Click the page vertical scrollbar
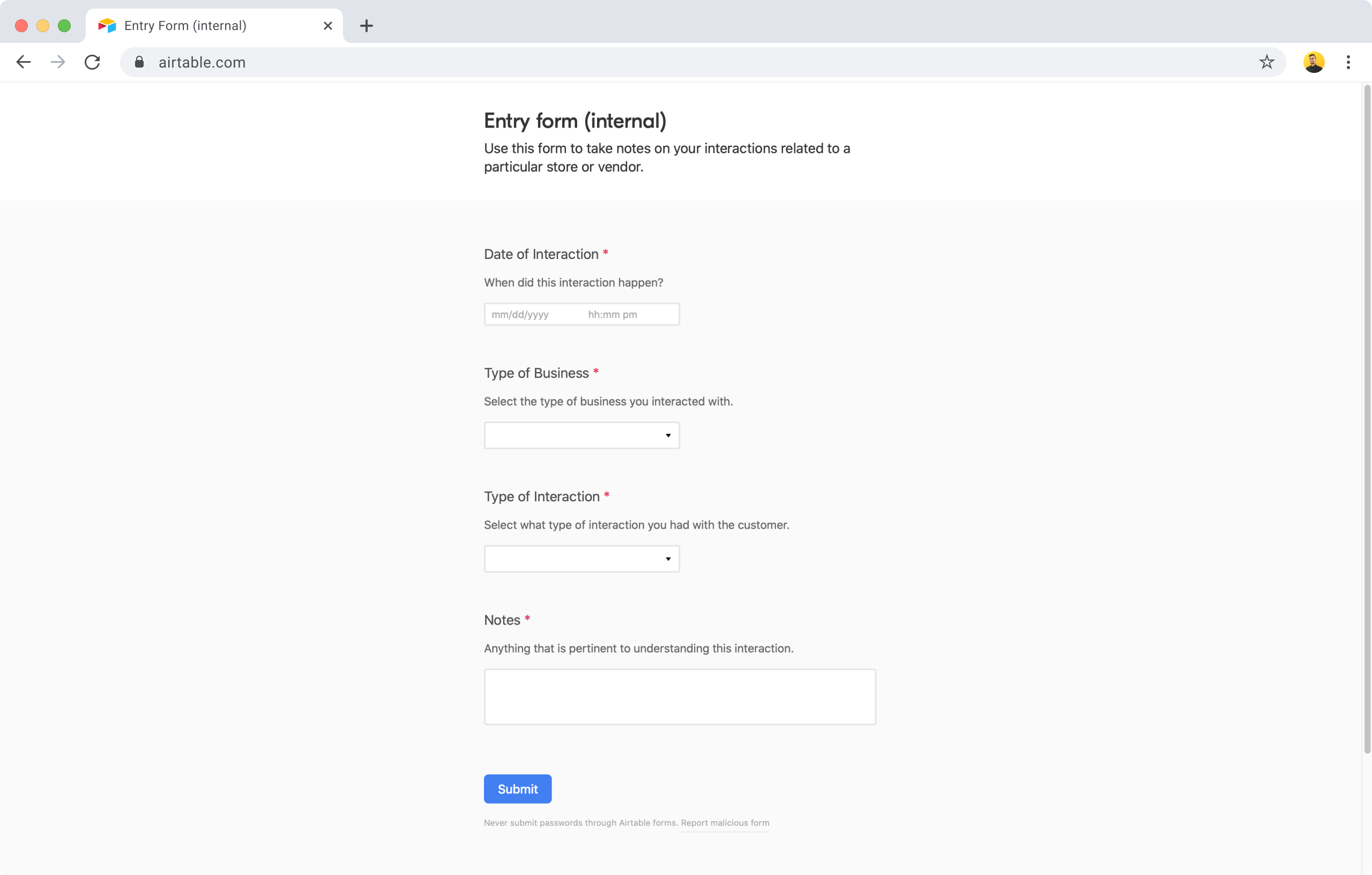Image resolution: width=1372 pixels, height=875 pixels. [x=1366, y=419]
